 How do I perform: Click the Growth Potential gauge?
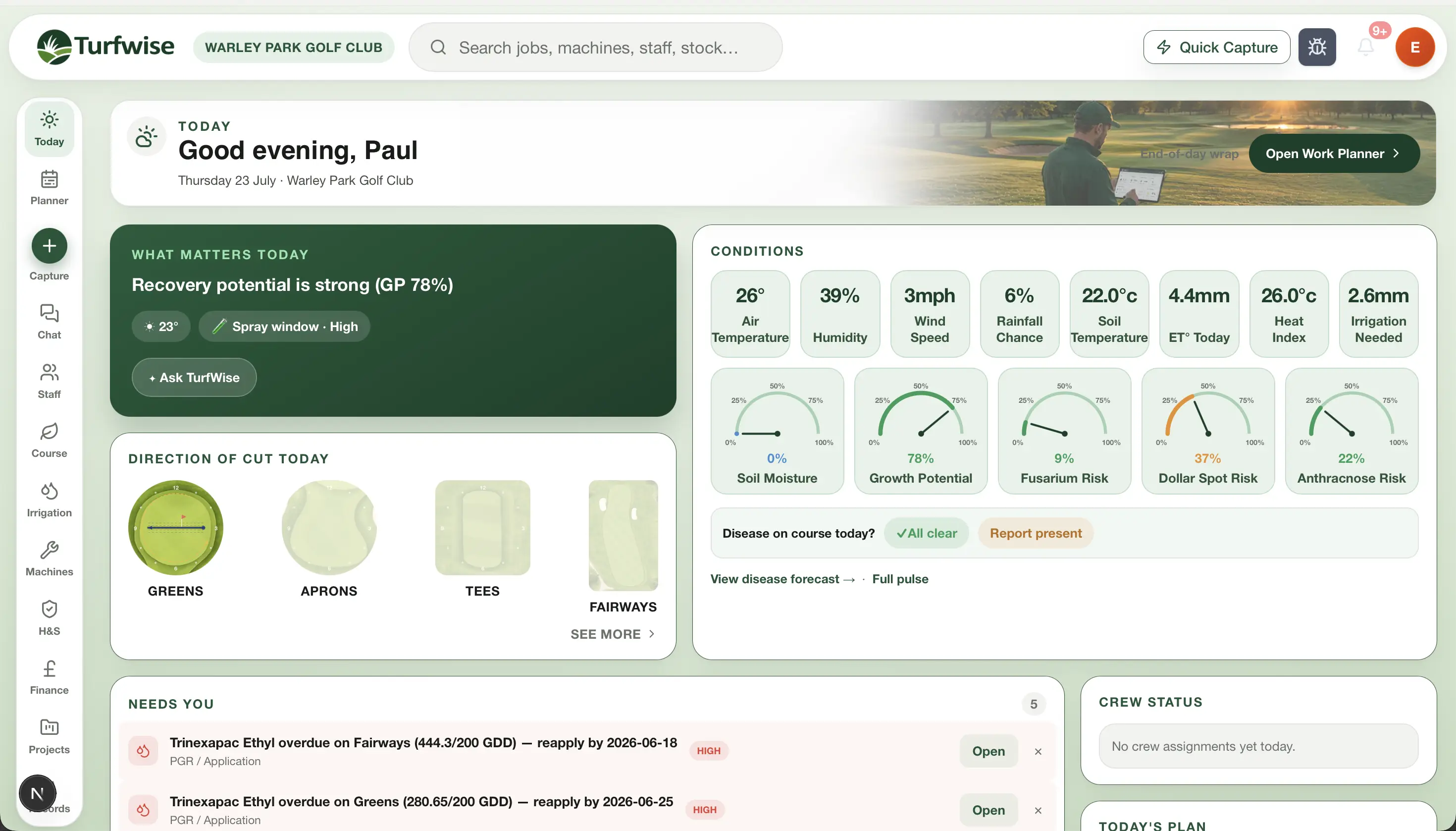coord(921,431)
